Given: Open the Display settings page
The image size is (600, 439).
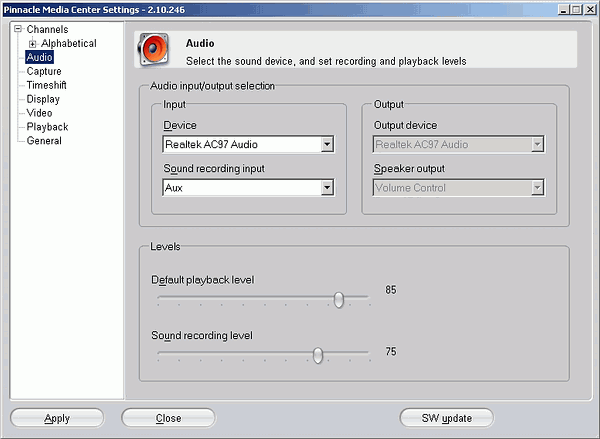Looking at the screenshot, I should click(43, 99).
